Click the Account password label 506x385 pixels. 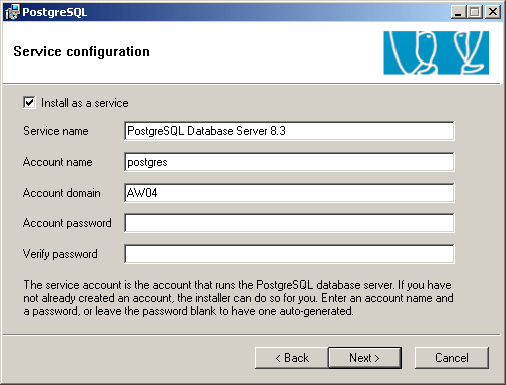click(67, 223)
